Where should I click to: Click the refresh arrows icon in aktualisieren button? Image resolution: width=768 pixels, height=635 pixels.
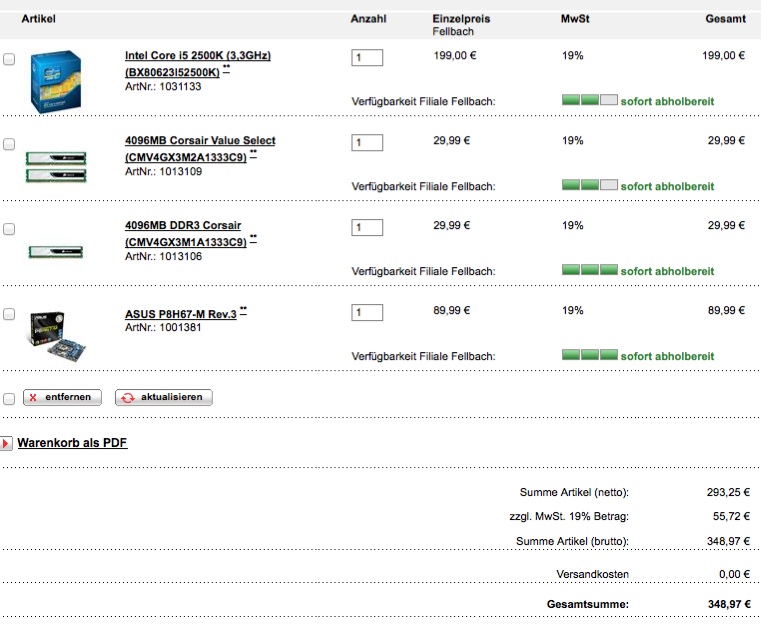click(128, 398)
